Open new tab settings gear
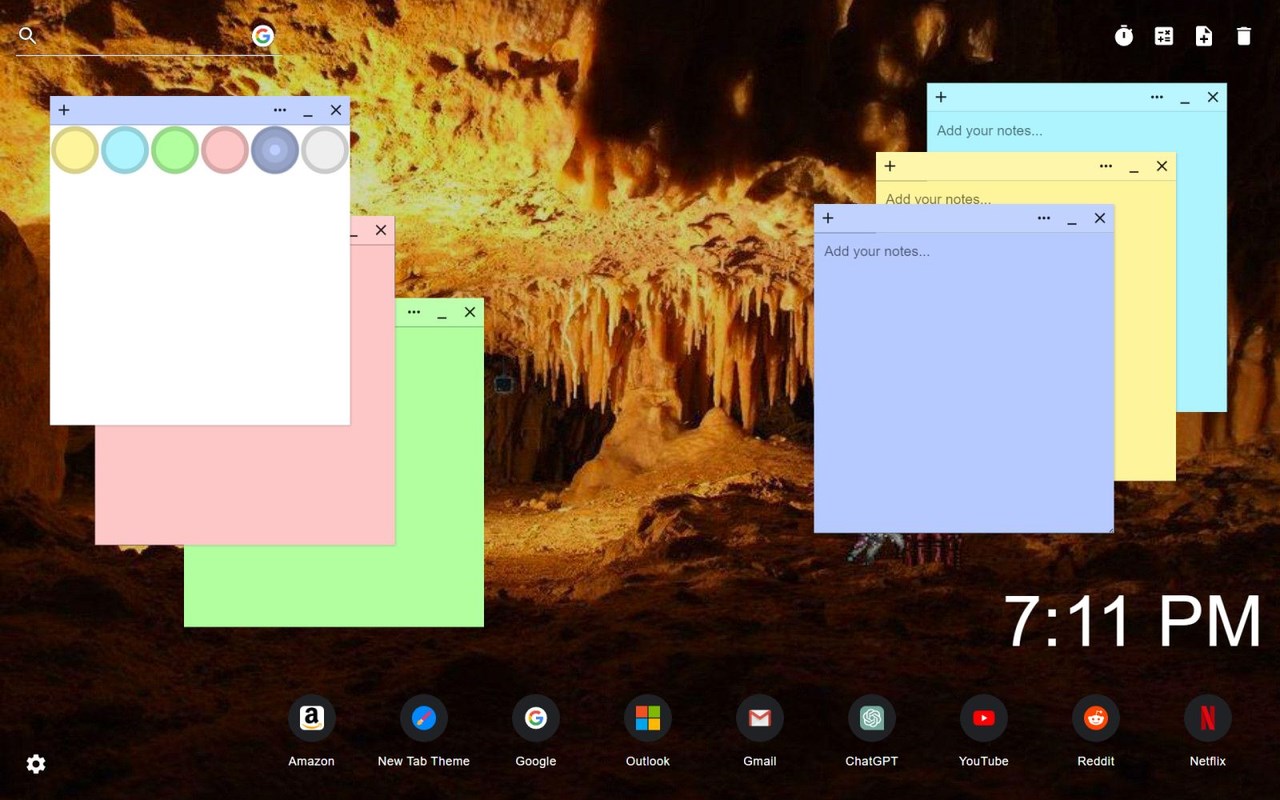The width and height of the screenshot is (1280, 800). [x=36, y=764]
